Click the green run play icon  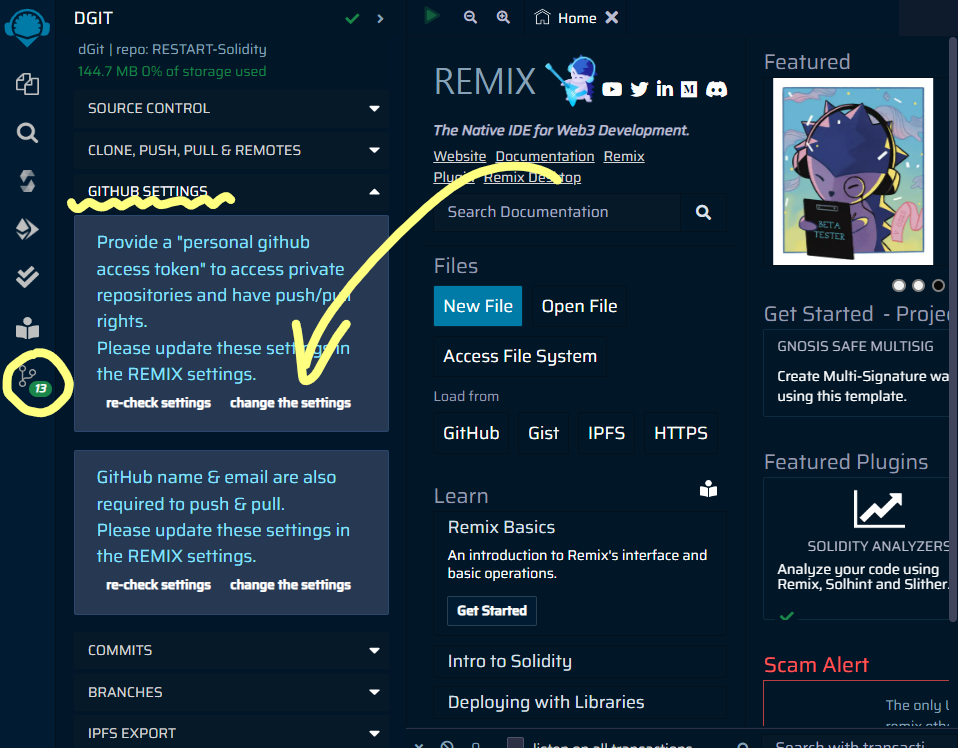click(431, 15)
